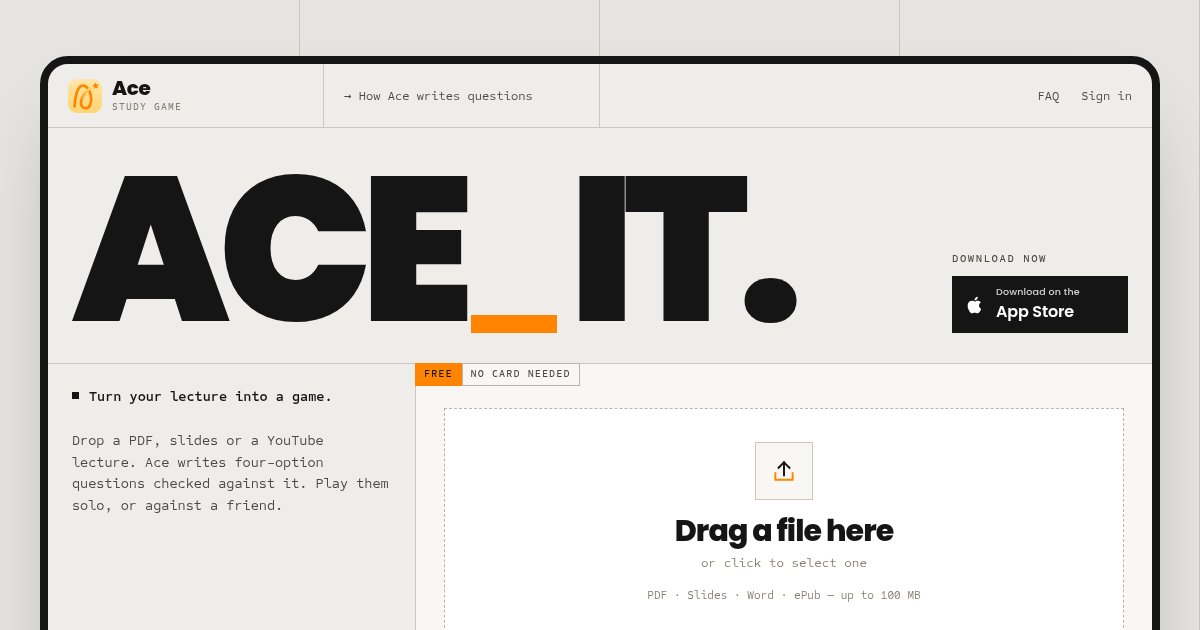Click the large 'ACE' headline letters
The height and width of the screenshot is (630, 1200).
point(270,249)
